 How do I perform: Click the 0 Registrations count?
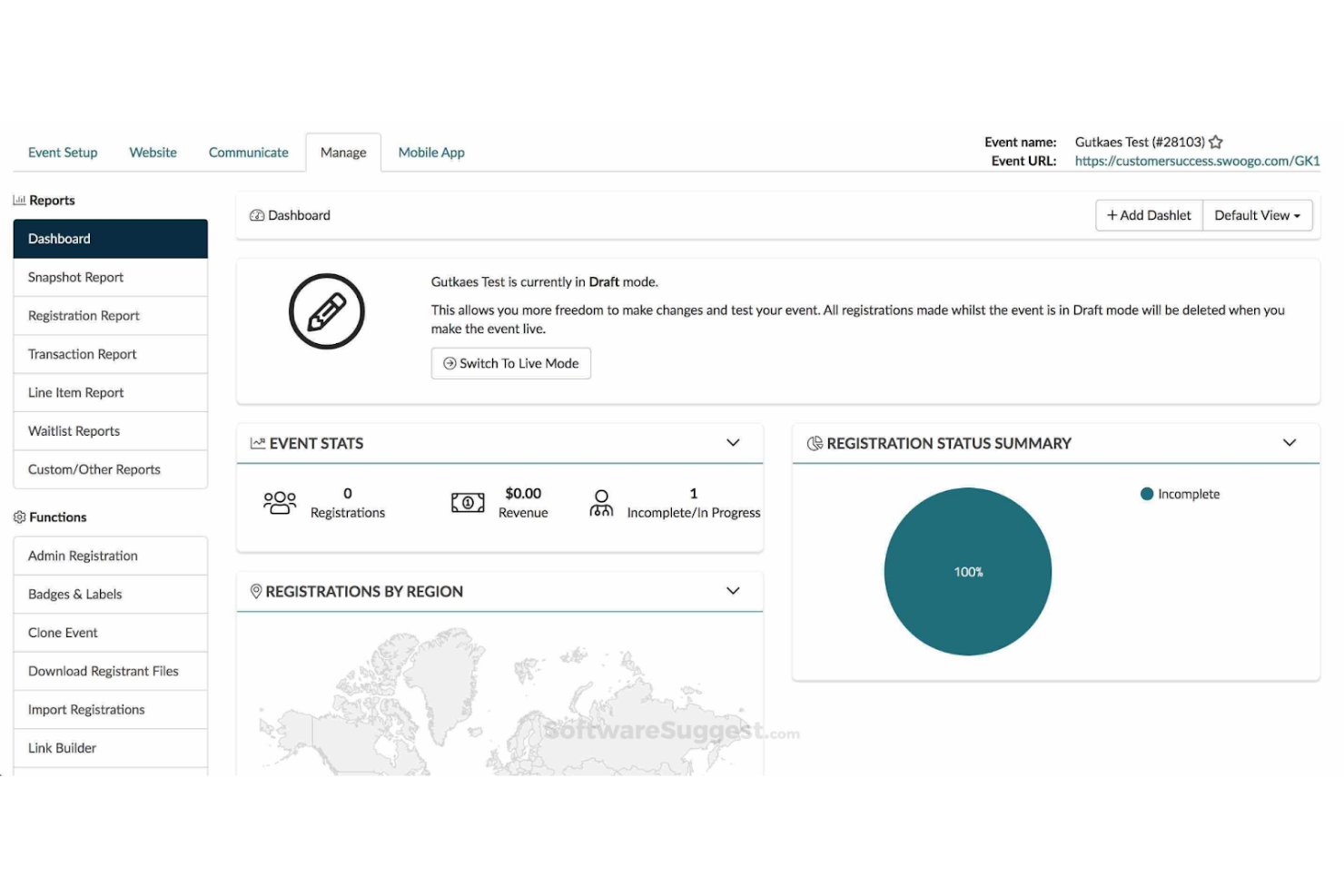coord(348,494)
